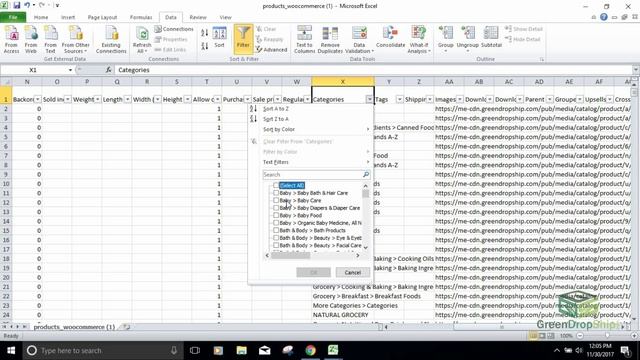The width and height of the screenshot is (640, 360).
Task: Sort A to Z ribbon icon
Action: coord(204,33)
